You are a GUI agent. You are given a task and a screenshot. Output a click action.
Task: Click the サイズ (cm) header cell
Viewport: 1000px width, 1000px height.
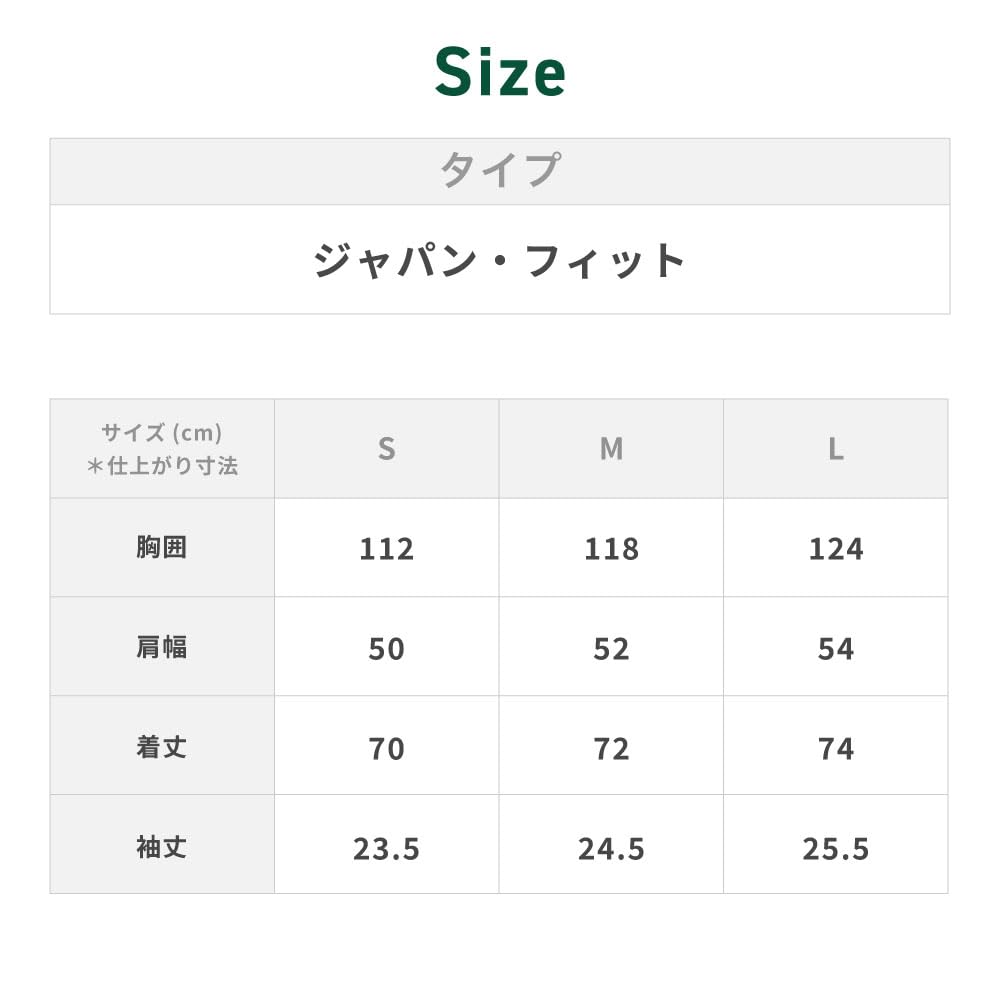coord(162,449)
